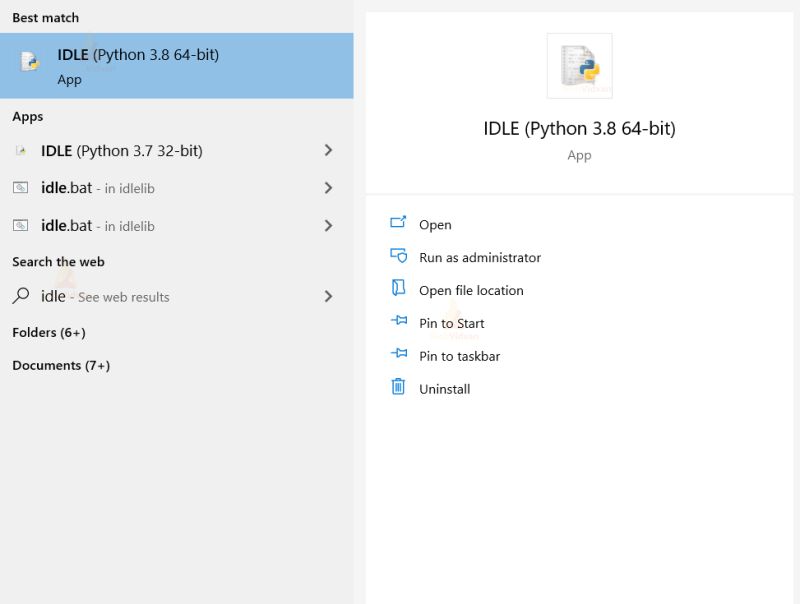This screenshot has width=800, height=604.
Task: Click the Pin to taskbar pushpin icon
Action: coord(399,355)
